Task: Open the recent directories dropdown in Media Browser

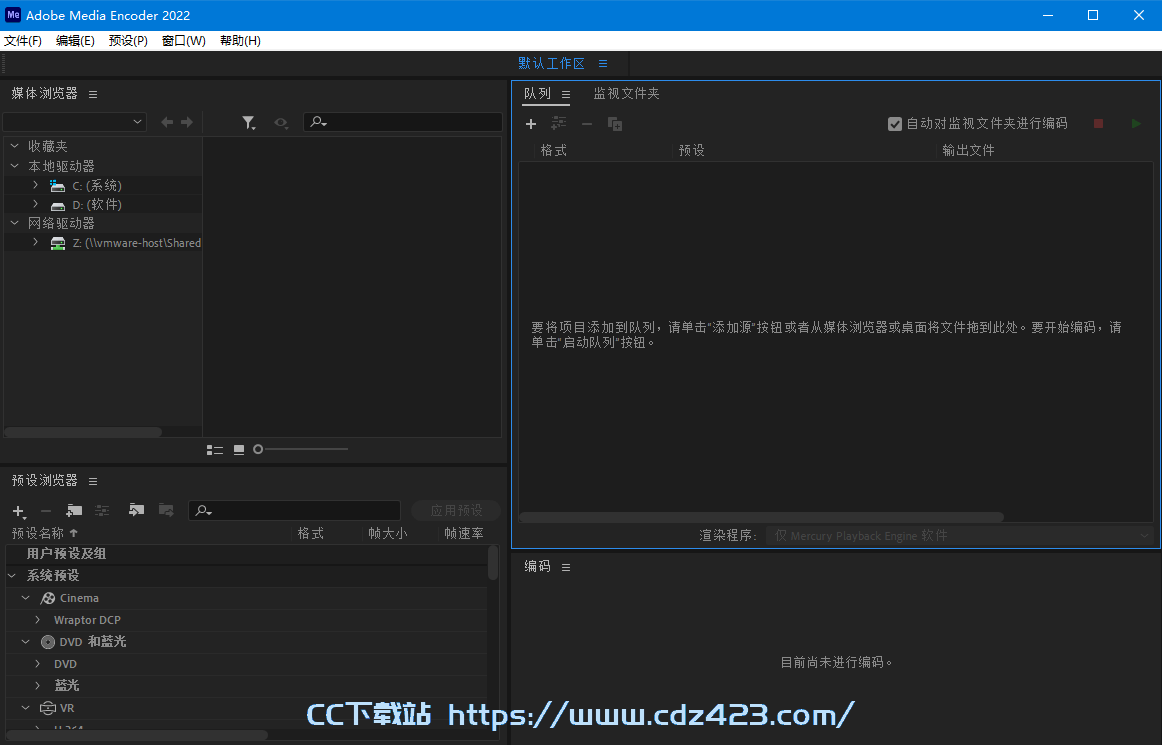Action: [x=74, y=122]
